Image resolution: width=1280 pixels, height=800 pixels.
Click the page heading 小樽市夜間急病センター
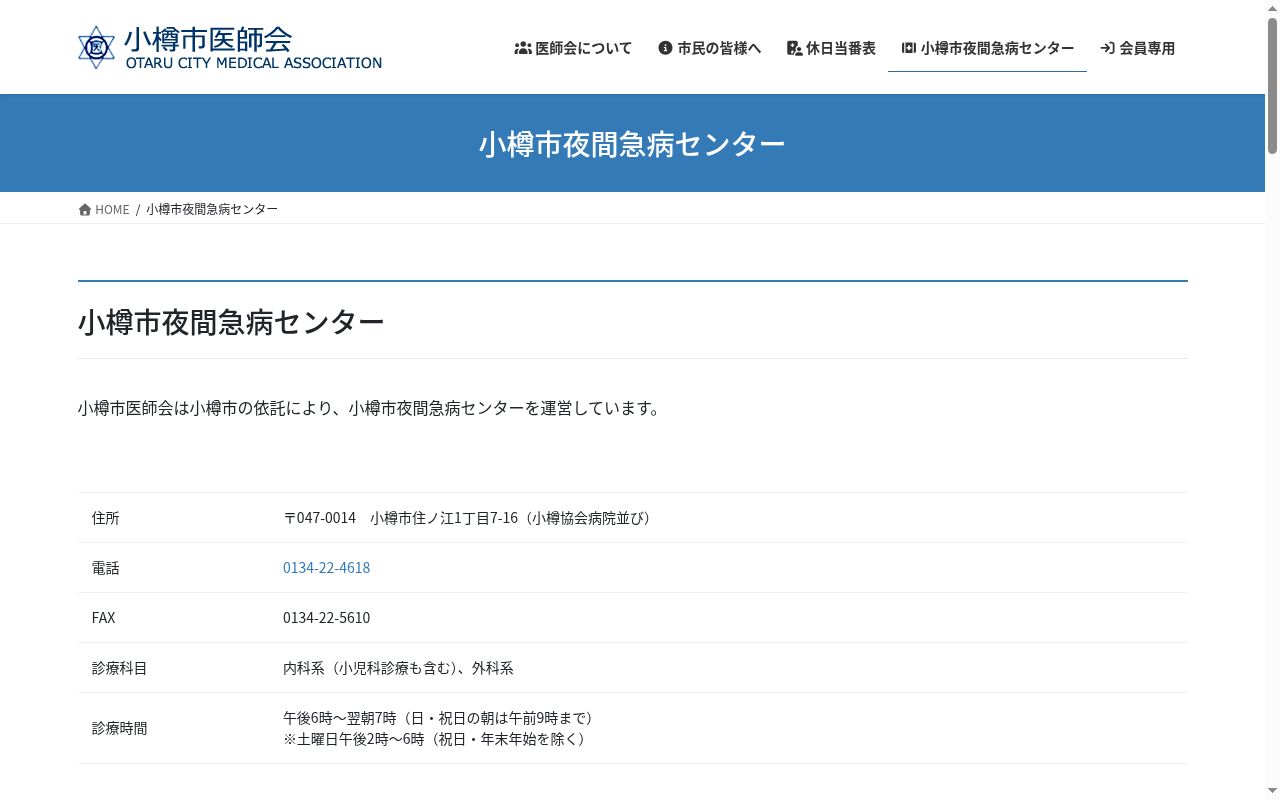[x=231, y=322]
